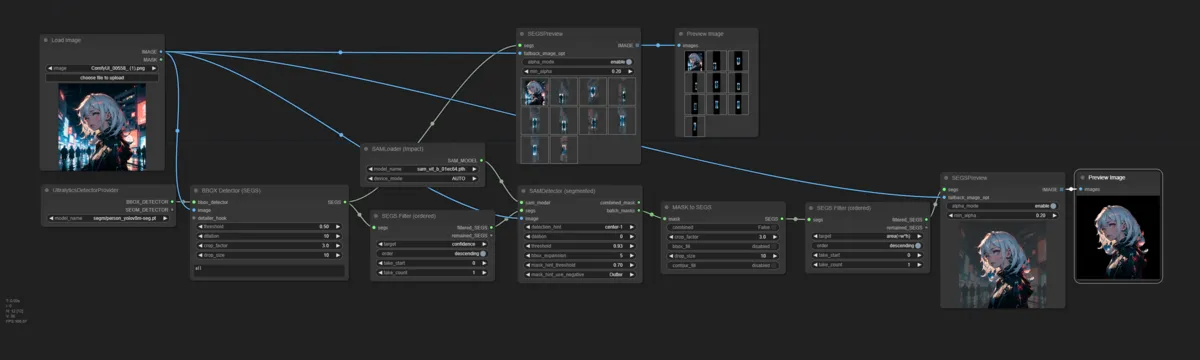
Task: Click the mask input socket on MASK to SEGS
Action: (664, 218)
